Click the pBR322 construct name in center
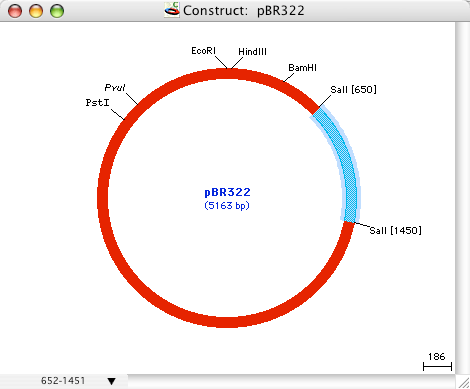Screen dimensions: 470x389 click(227, 192)
